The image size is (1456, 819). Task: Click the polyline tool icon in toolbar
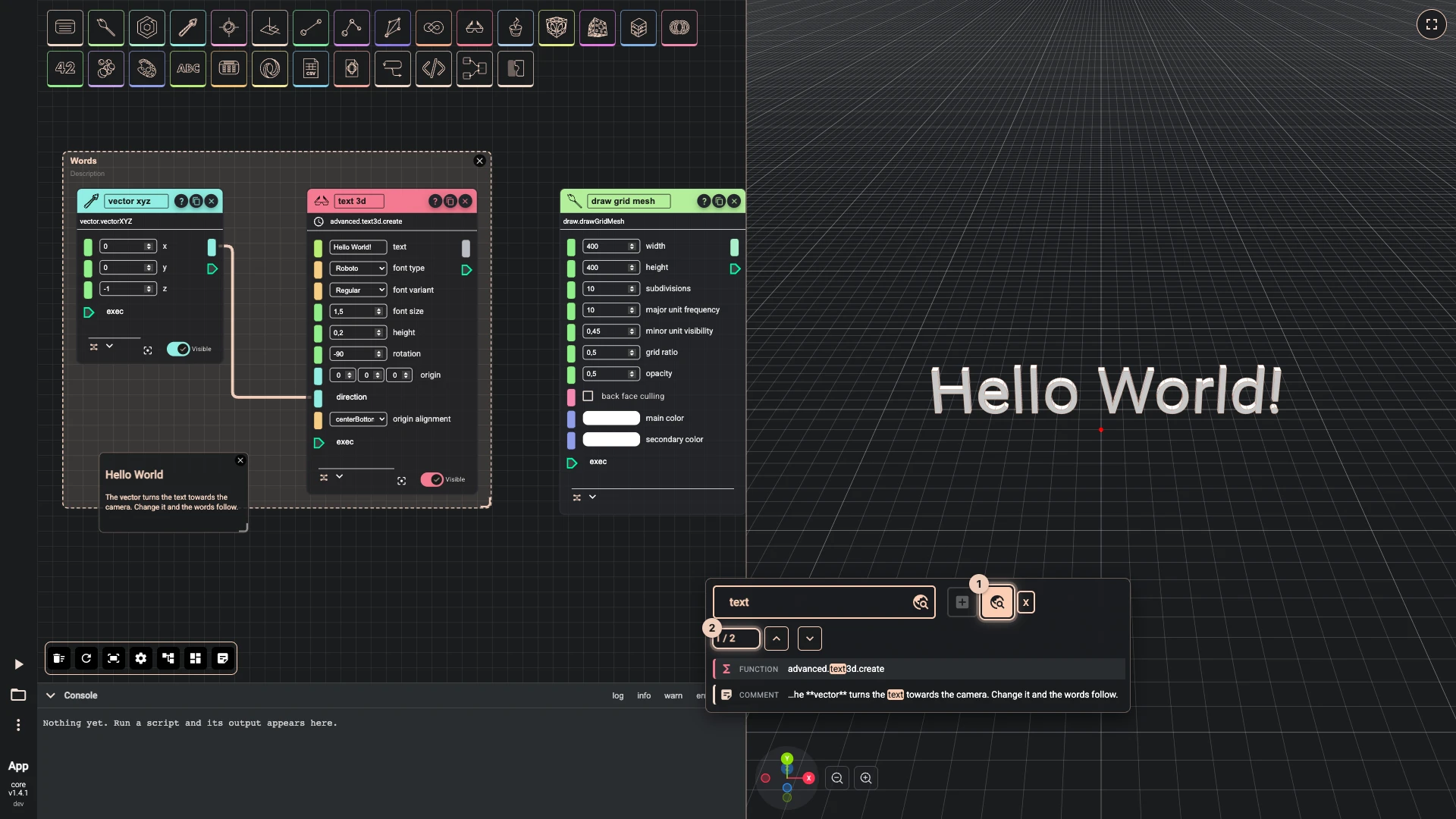[352, 28]
